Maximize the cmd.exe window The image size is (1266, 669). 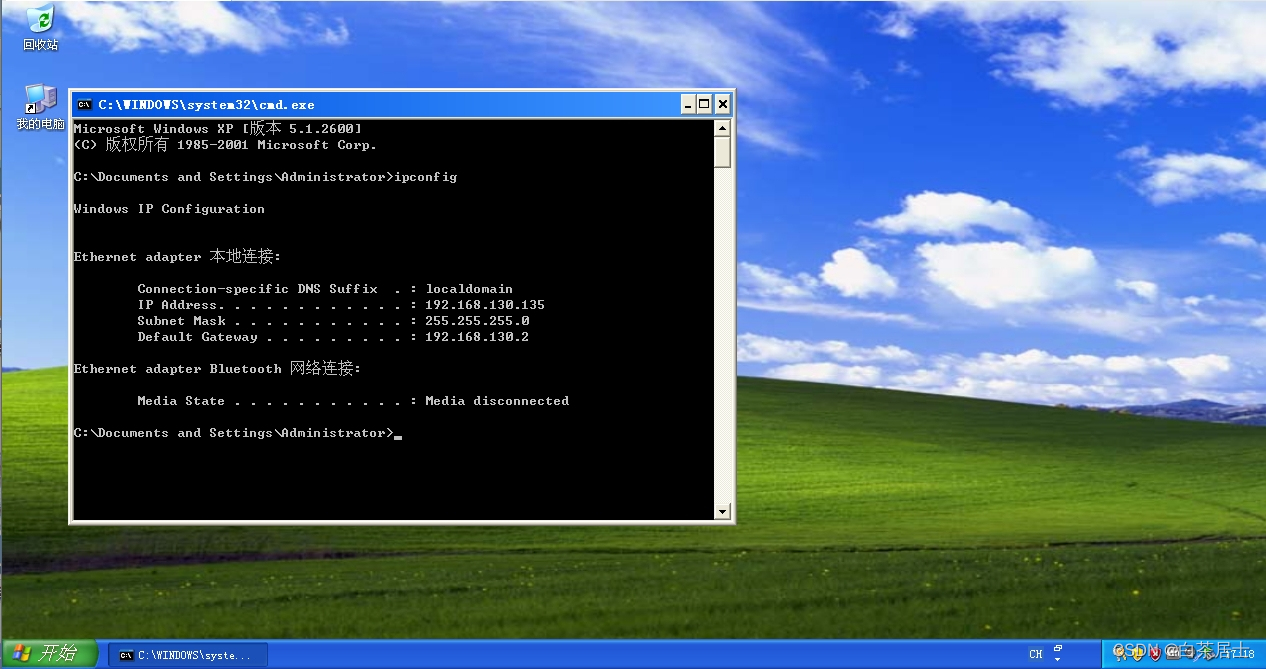[705, 104]
